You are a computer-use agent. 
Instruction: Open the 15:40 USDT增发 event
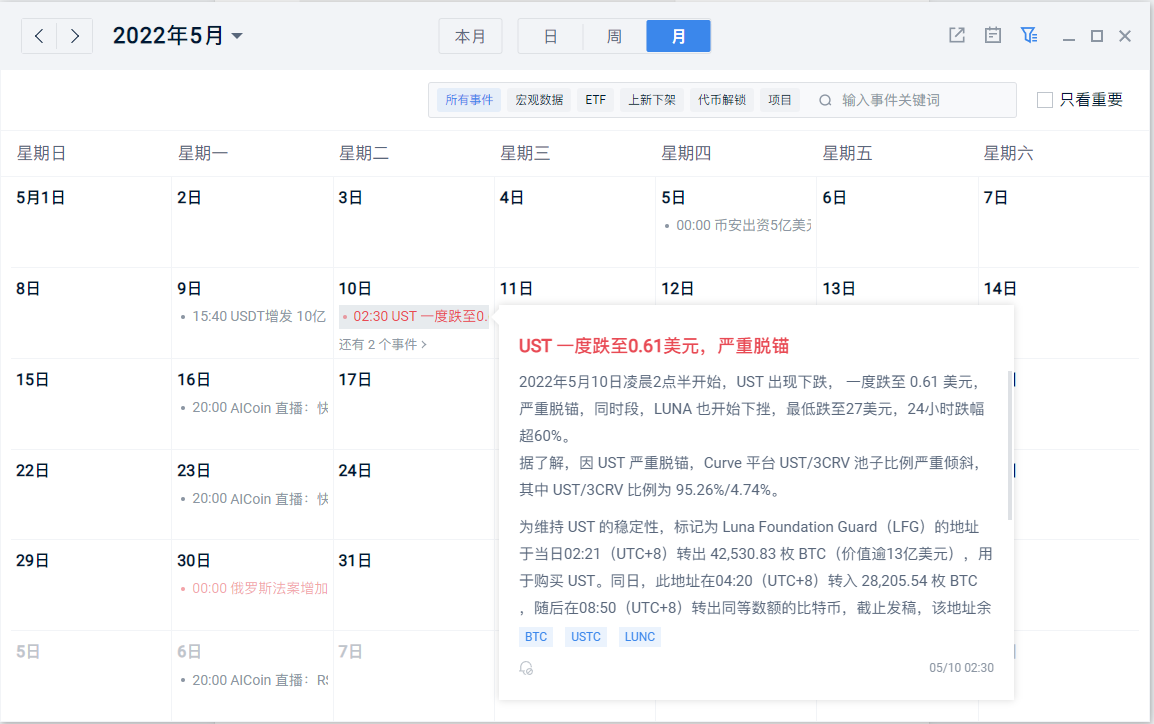pyautogui.click(x=253, y=316)
